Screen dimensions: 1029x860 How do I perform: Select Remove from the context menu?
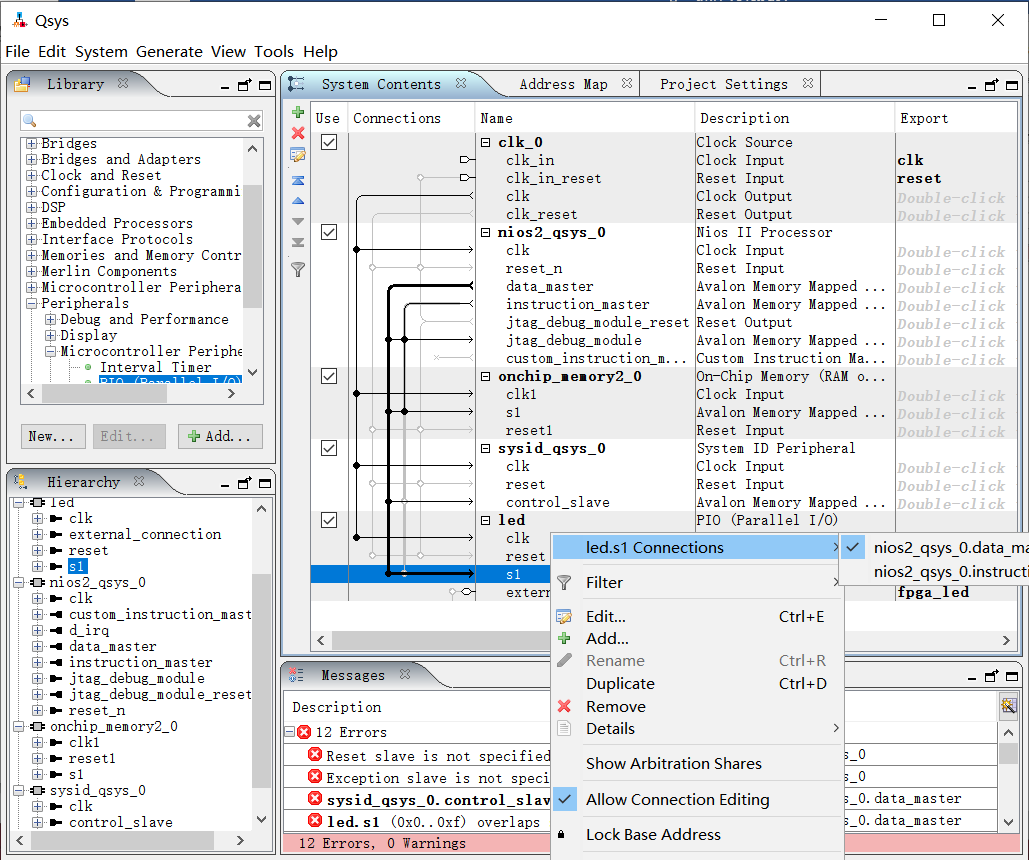(x=615, y=706)
